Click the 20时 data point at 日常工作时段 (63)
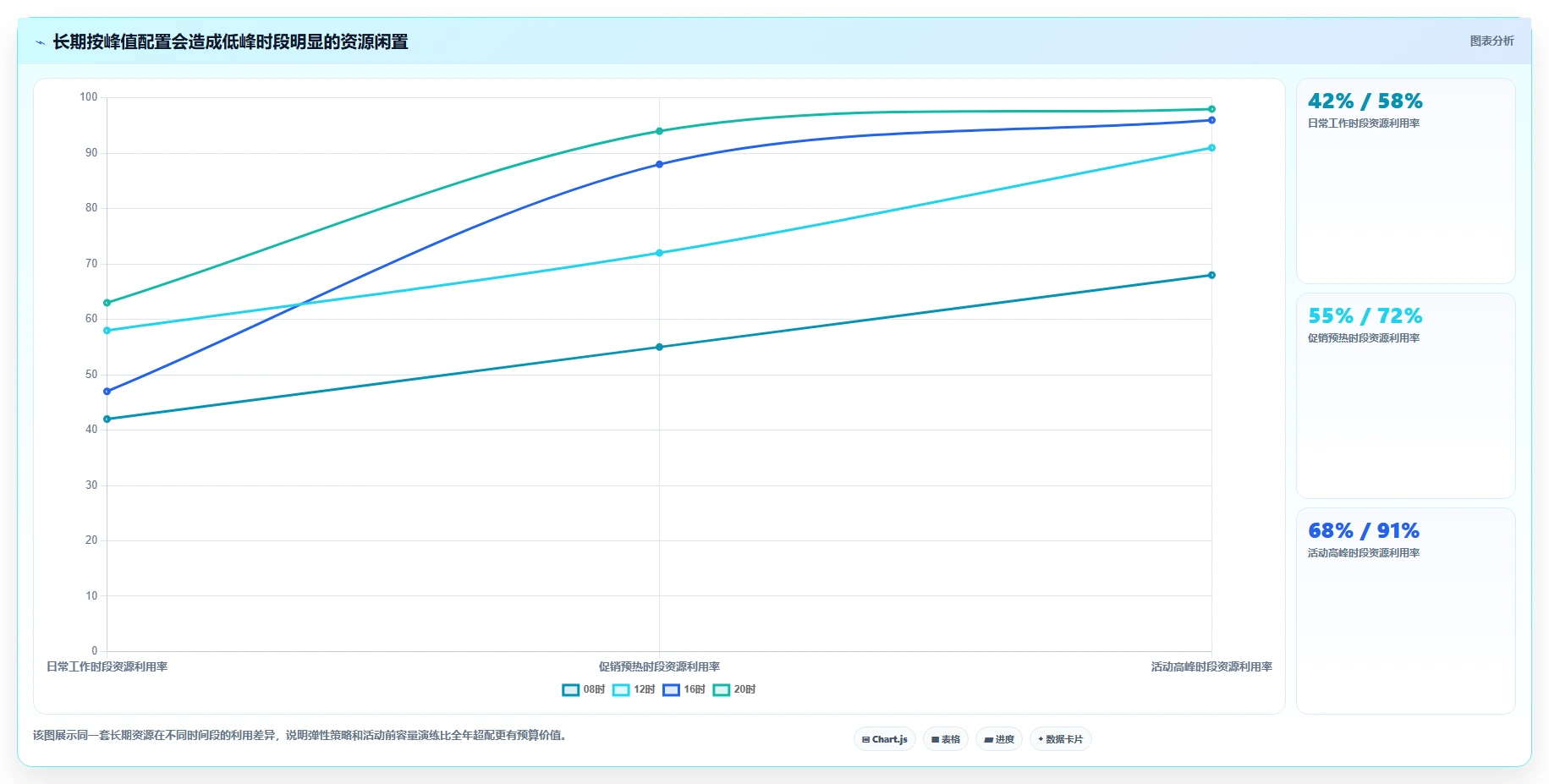The height and width of the screenshot is (784, 1549). [x=107, y=303]
